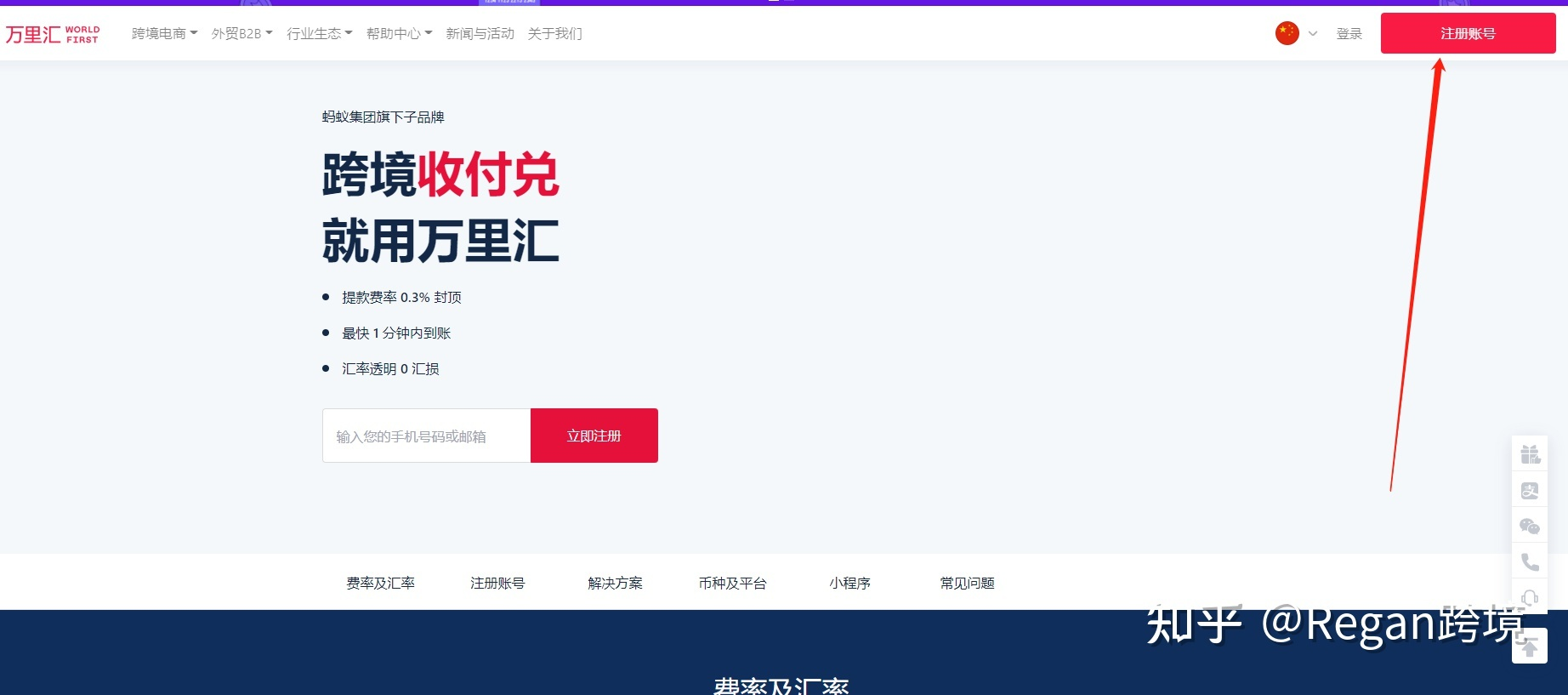Click the 万里汇 WorldFirst logo

pos(53,34)
